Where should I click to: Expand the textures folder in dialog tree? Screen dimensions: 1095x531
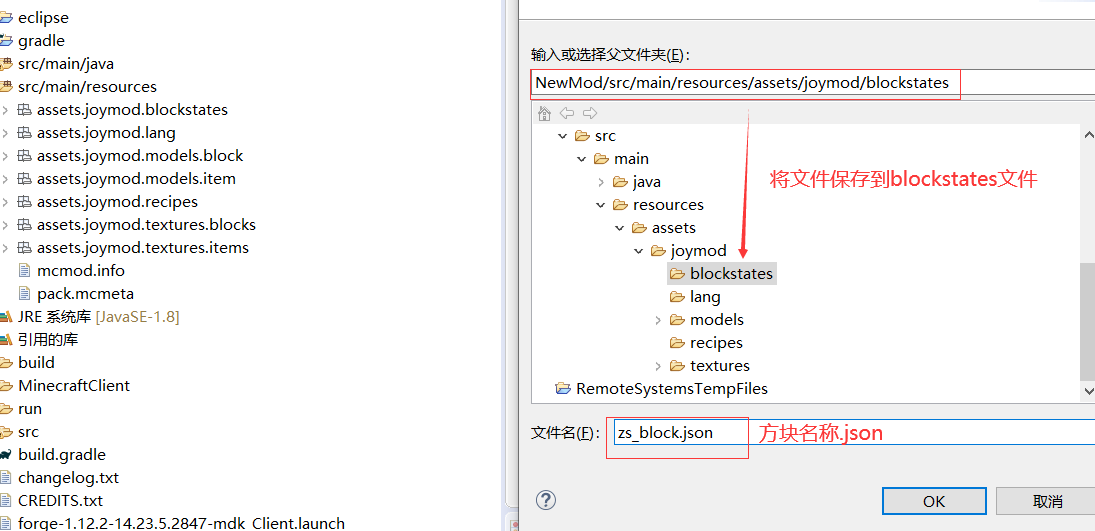tap(658, 366)
